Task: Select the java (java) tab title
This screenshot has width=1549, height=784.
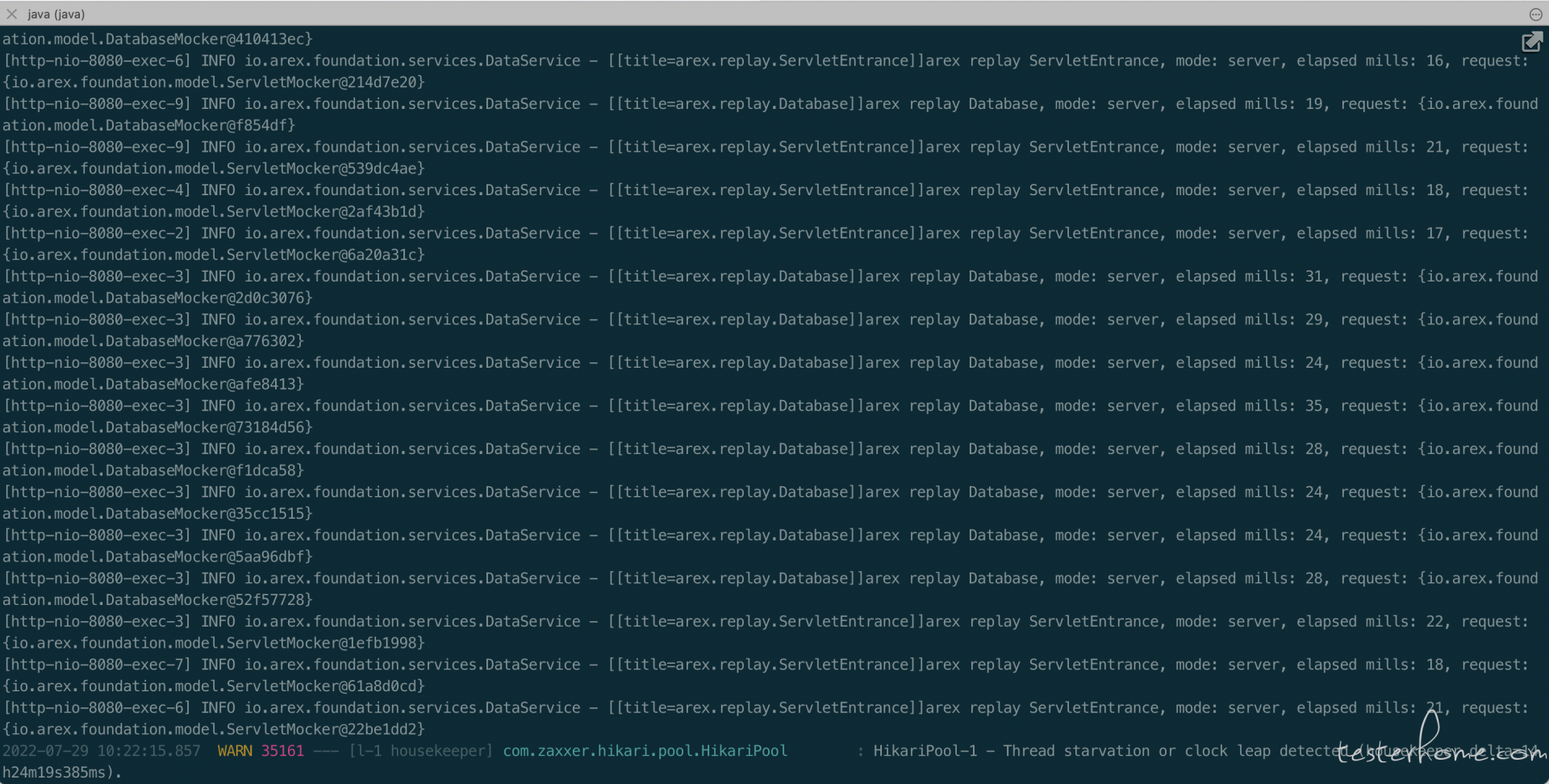Action: tap(56, 14)
